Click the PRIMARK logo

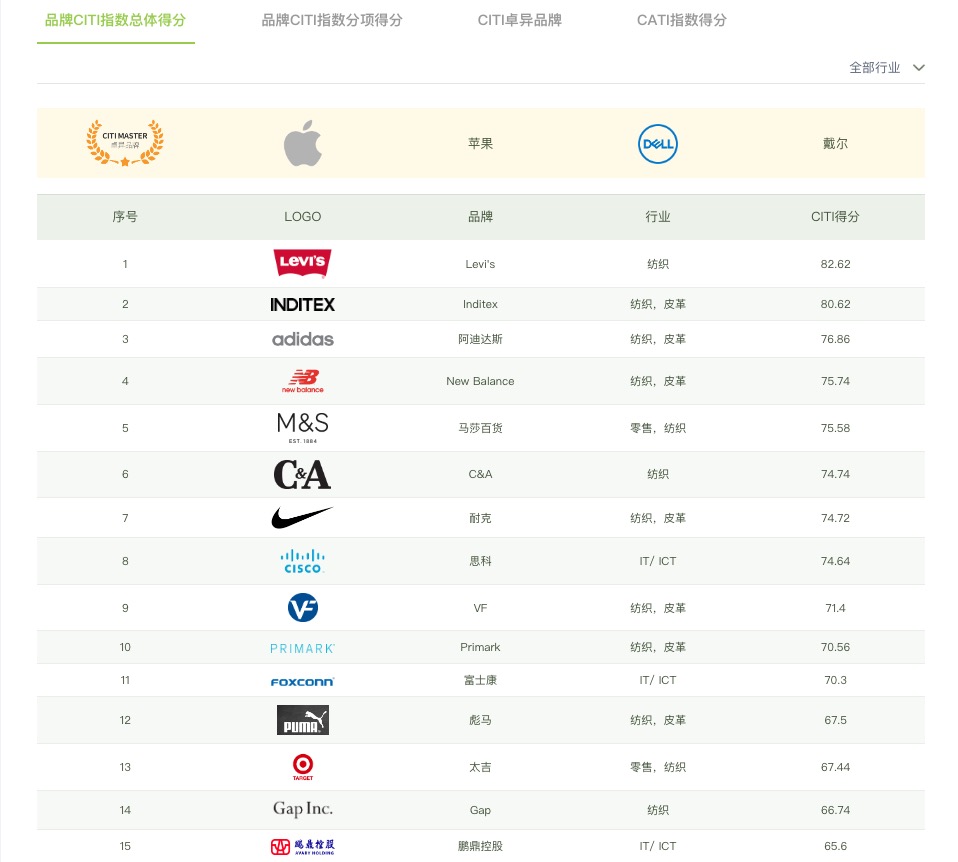302,648
